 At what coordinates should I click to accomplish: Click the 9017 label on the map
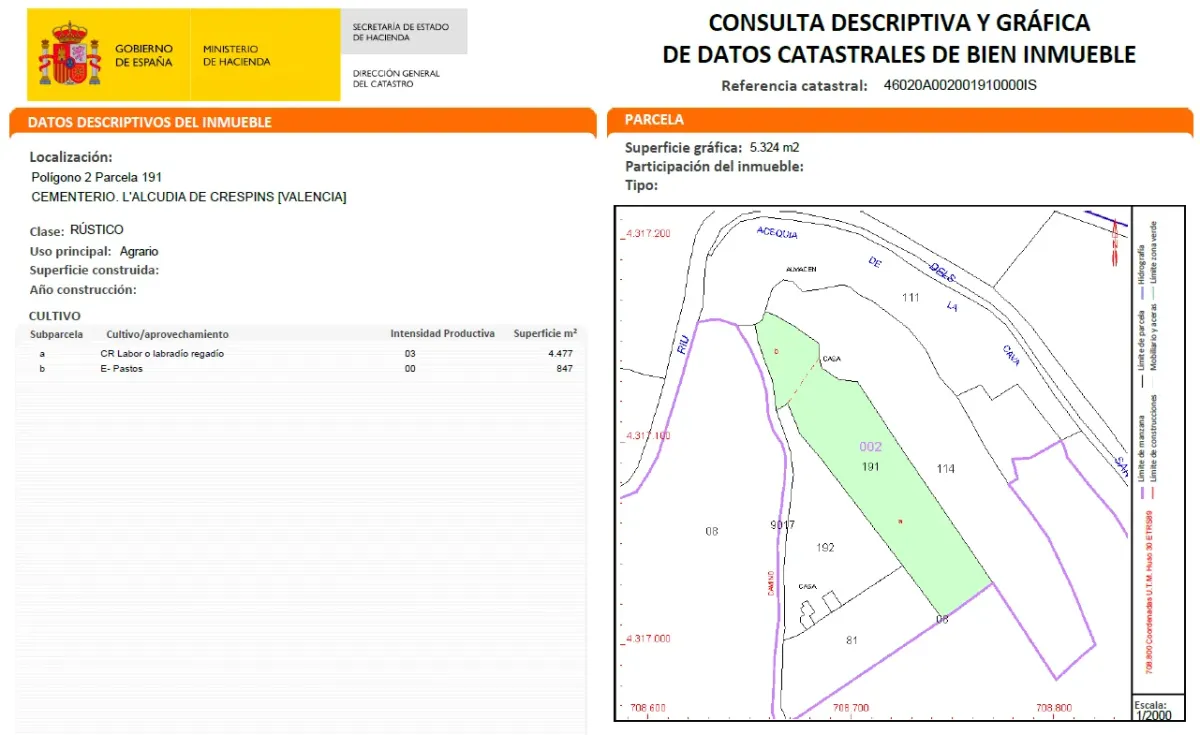[783, 525]
